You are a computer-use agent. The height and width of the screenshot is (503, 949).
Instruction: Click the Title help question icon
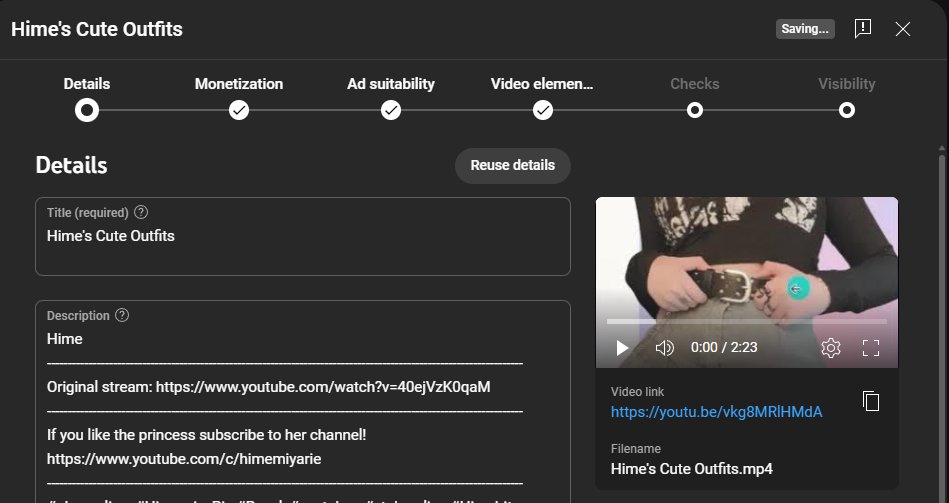point(141,212)
